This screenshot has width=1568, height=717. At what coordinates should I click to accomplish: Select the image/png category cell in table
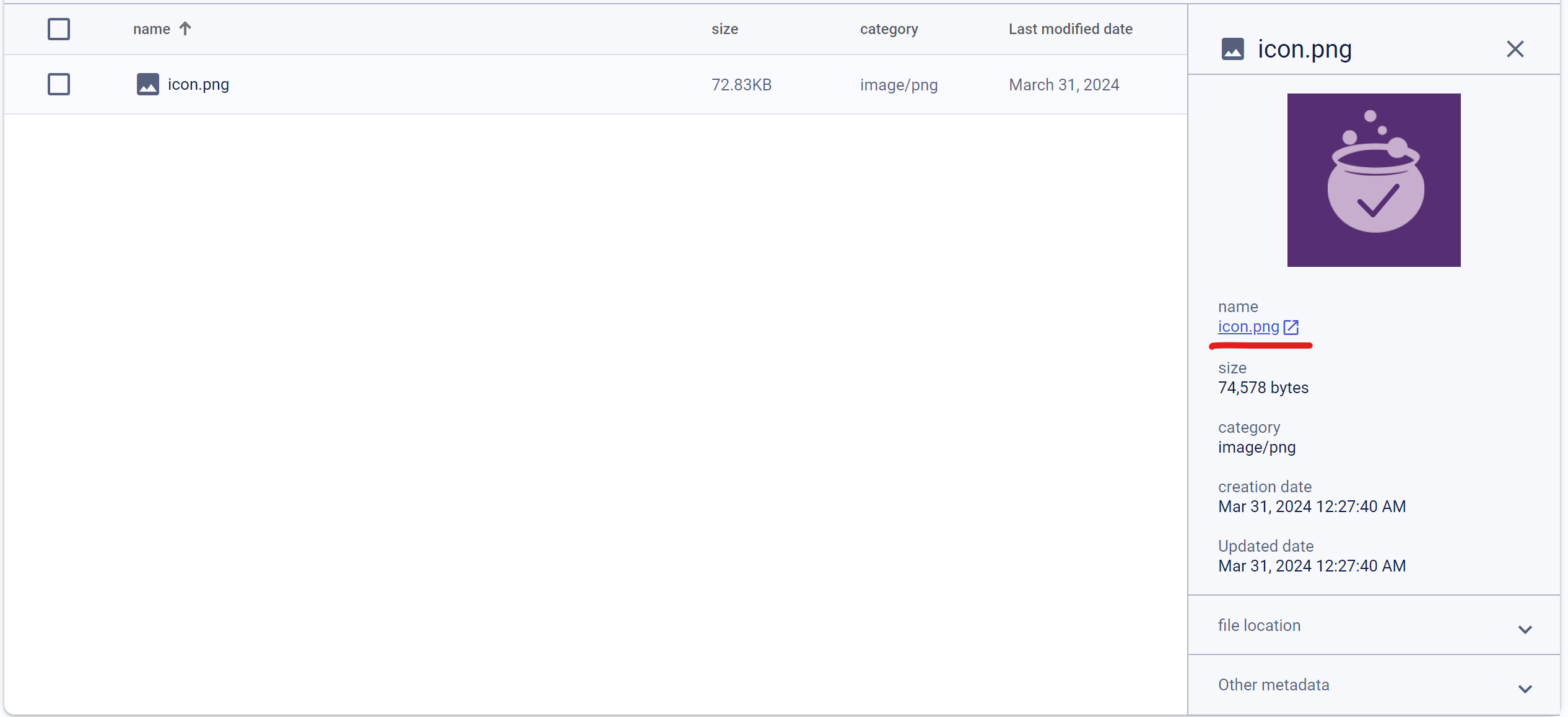point(899,85)
